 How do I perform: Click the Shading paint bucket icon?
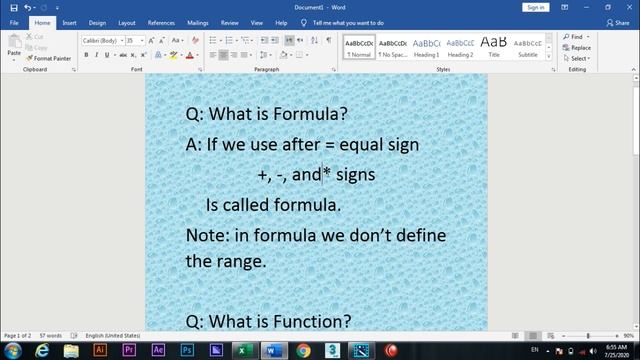coord(284,55)
